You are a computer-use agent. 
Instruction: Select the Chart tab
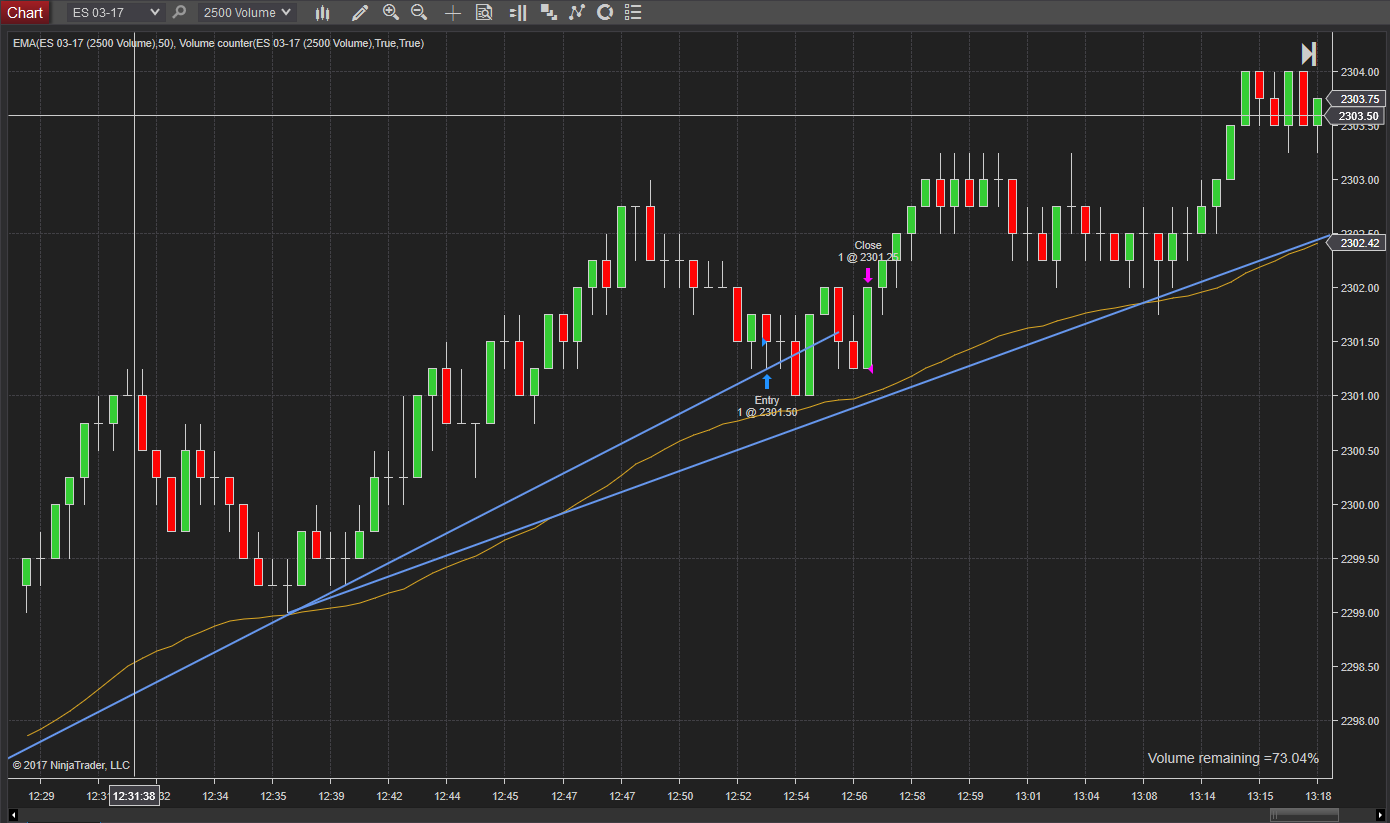(x=25, y=12)
